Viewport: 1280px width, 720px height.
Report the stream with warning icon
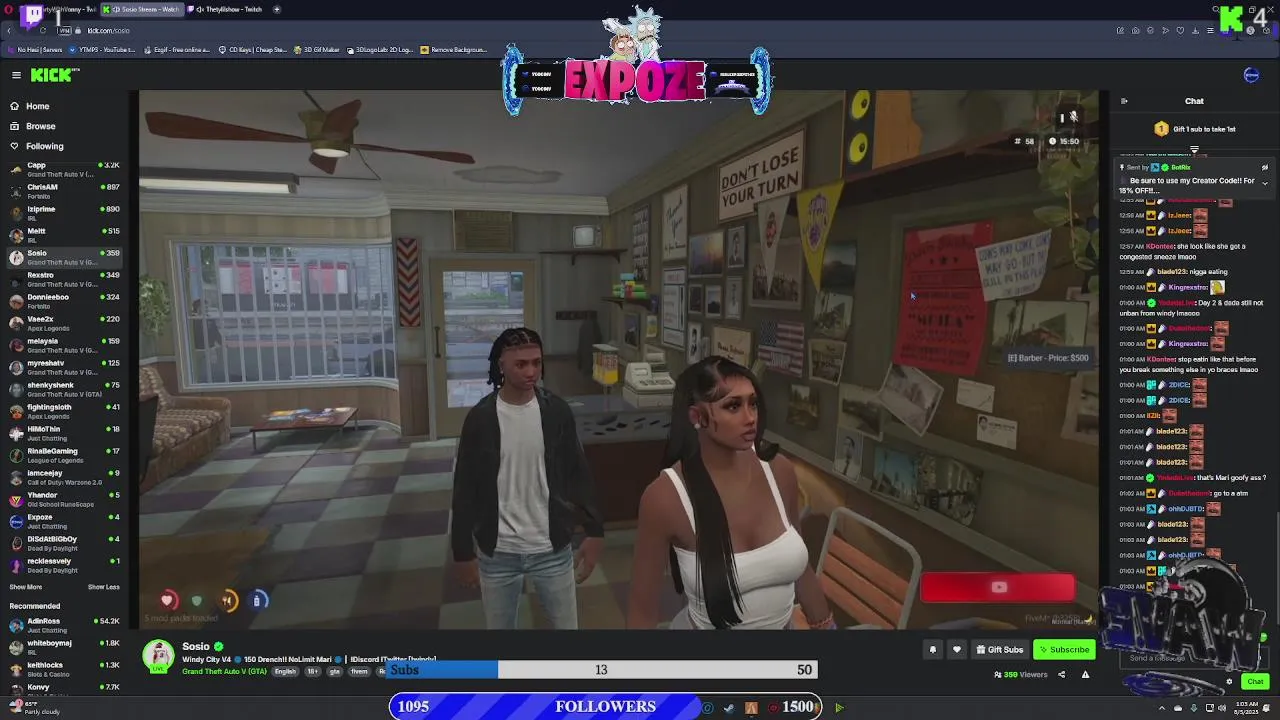click(x=1085, y=675)
